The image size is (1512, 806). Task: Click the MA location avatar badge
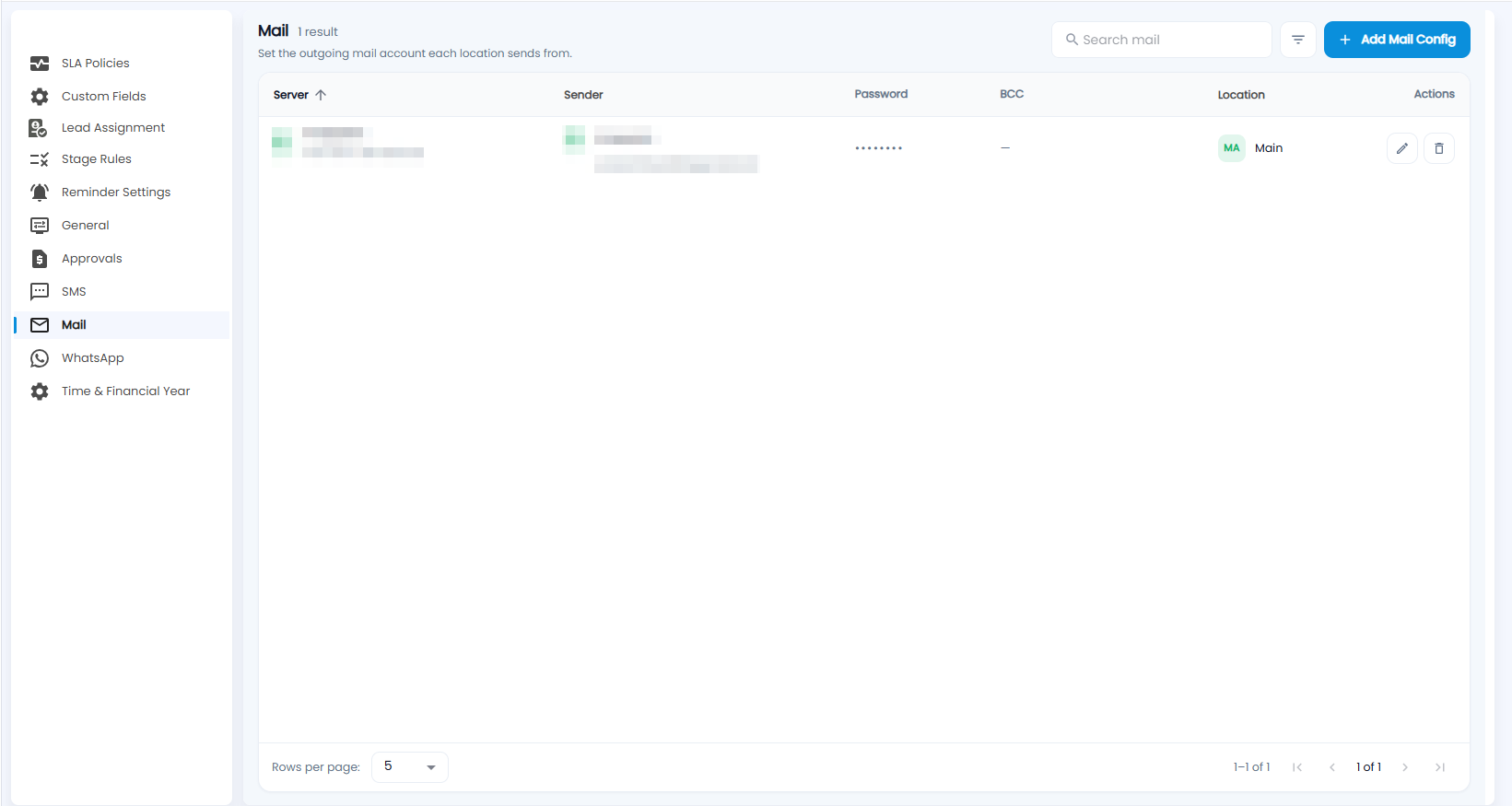1232,148
